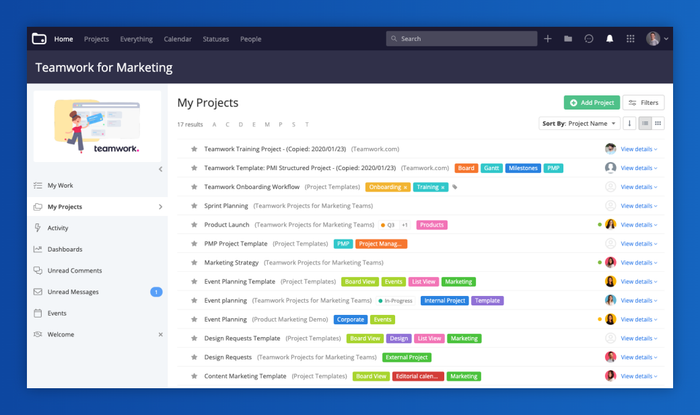Expand View details for Marketing Strategy
Viewport: 700px width, 415px height.
tap(639, 262)
